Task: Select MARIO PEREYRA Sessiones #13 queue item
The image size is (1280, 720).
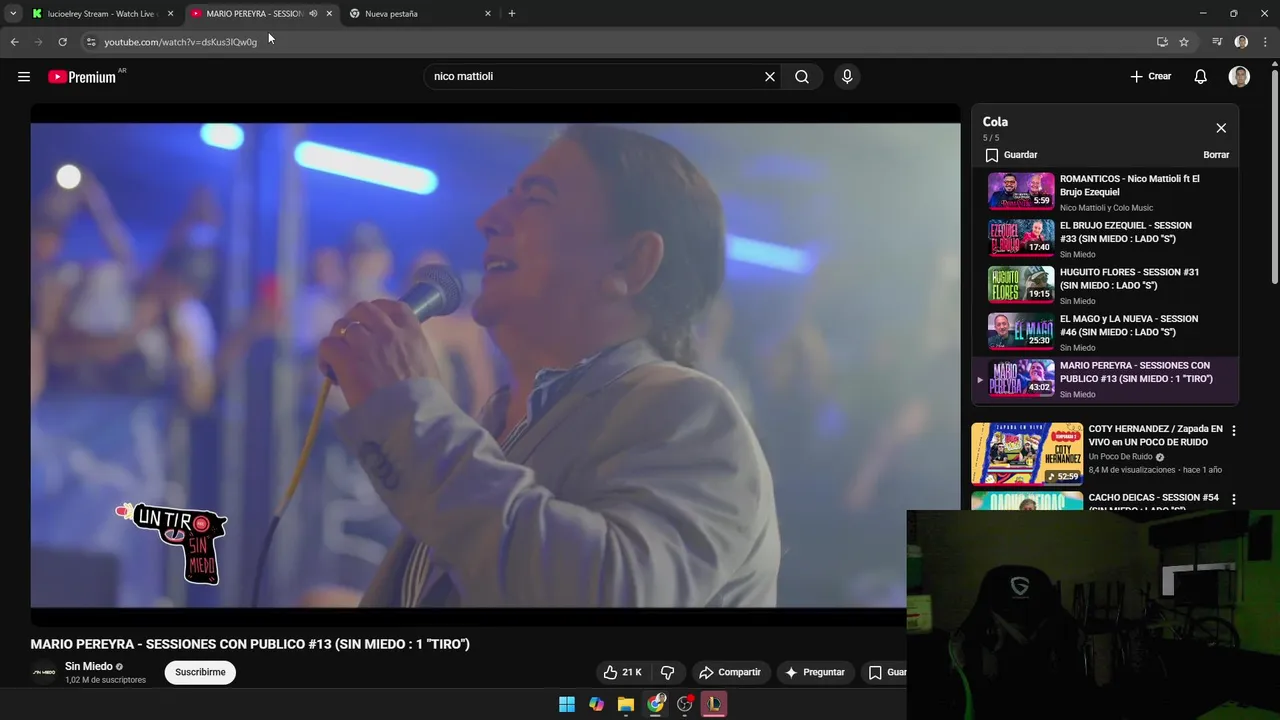Action: tap(1105, 379)
